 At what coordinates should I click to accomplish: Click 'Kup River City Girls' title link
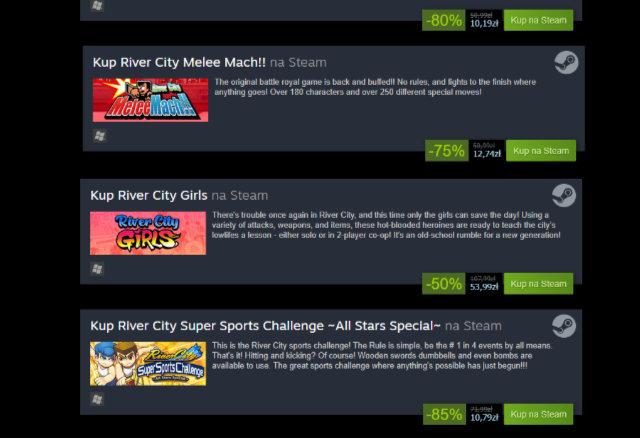pyautogui.click(x=149, y=196)
